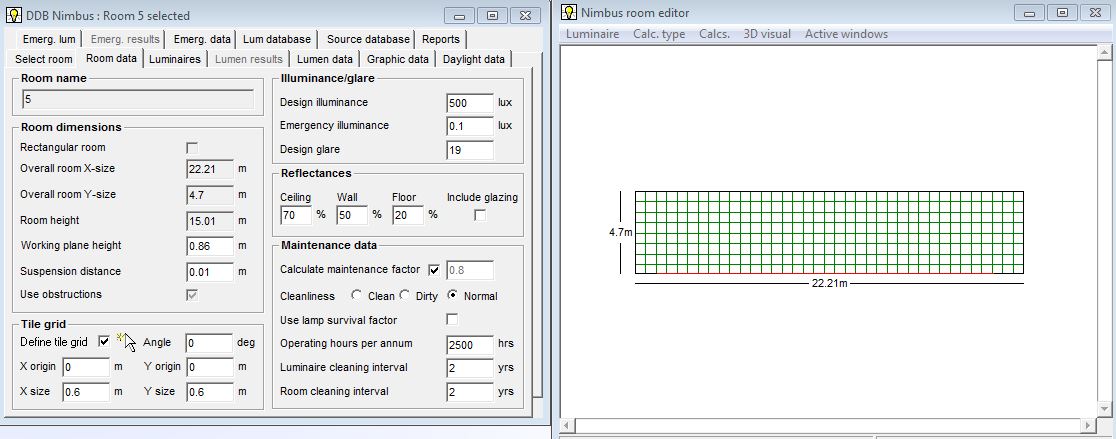This screenshot has height=439, width=1116.
Task: Click the Nimbus room editor lightbulb icon
Action: [568, 12]
